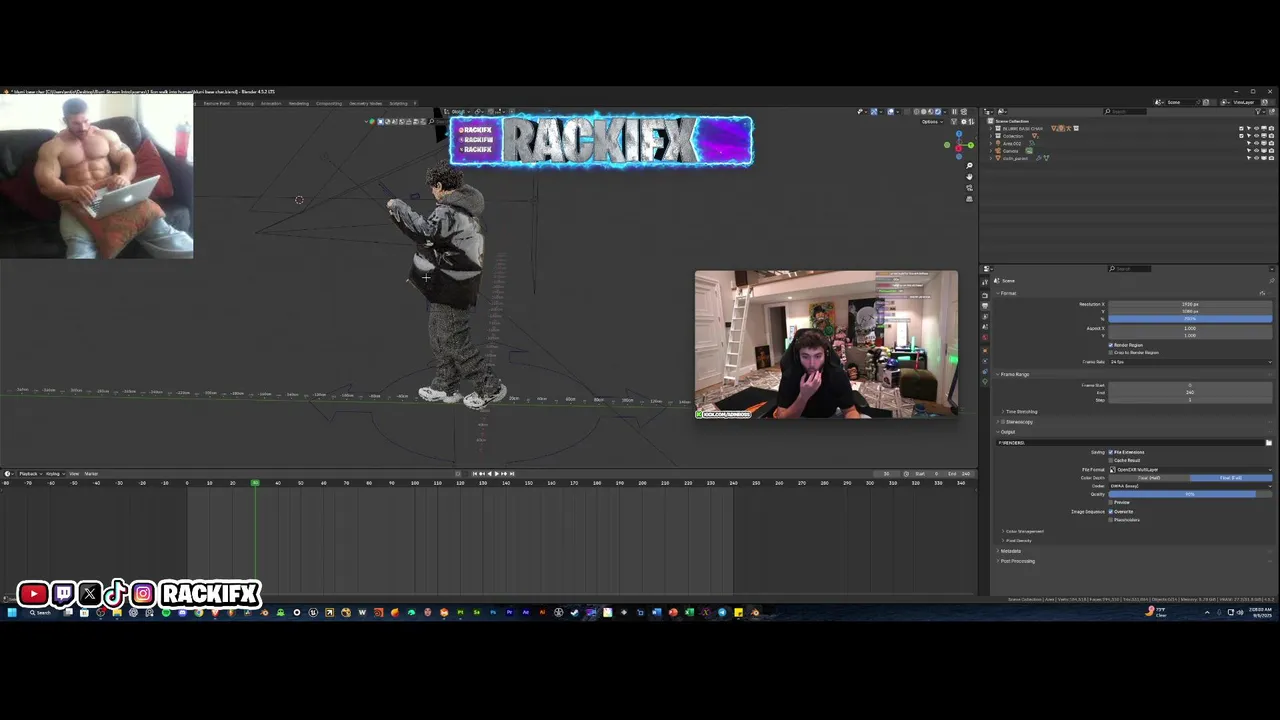Jump to timeline end frame

click(x=512, y=474)
